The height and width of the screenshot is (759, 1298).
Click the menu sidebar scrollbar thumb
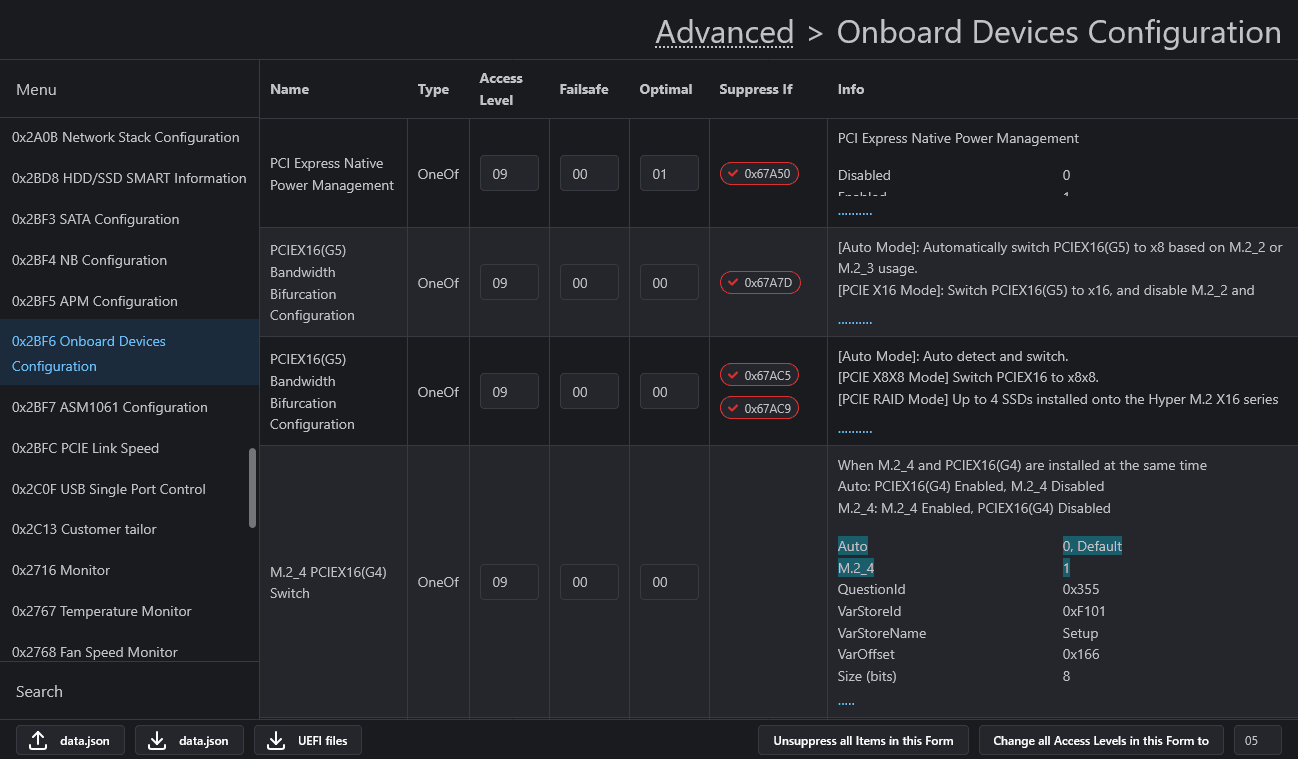(252, 488)
